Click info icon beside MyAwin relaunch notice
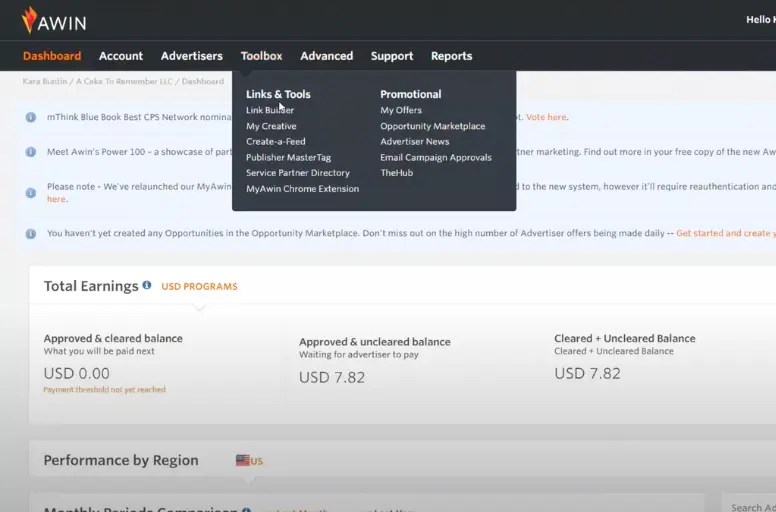Viewport: 776px width, 512px height. point(31,192)
